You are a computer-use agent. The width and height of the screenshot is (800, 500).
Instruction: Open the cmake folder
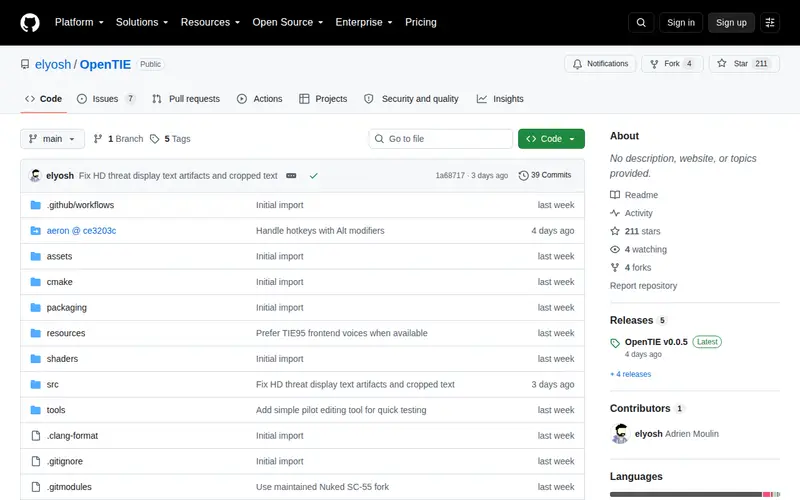pos(59,282)
